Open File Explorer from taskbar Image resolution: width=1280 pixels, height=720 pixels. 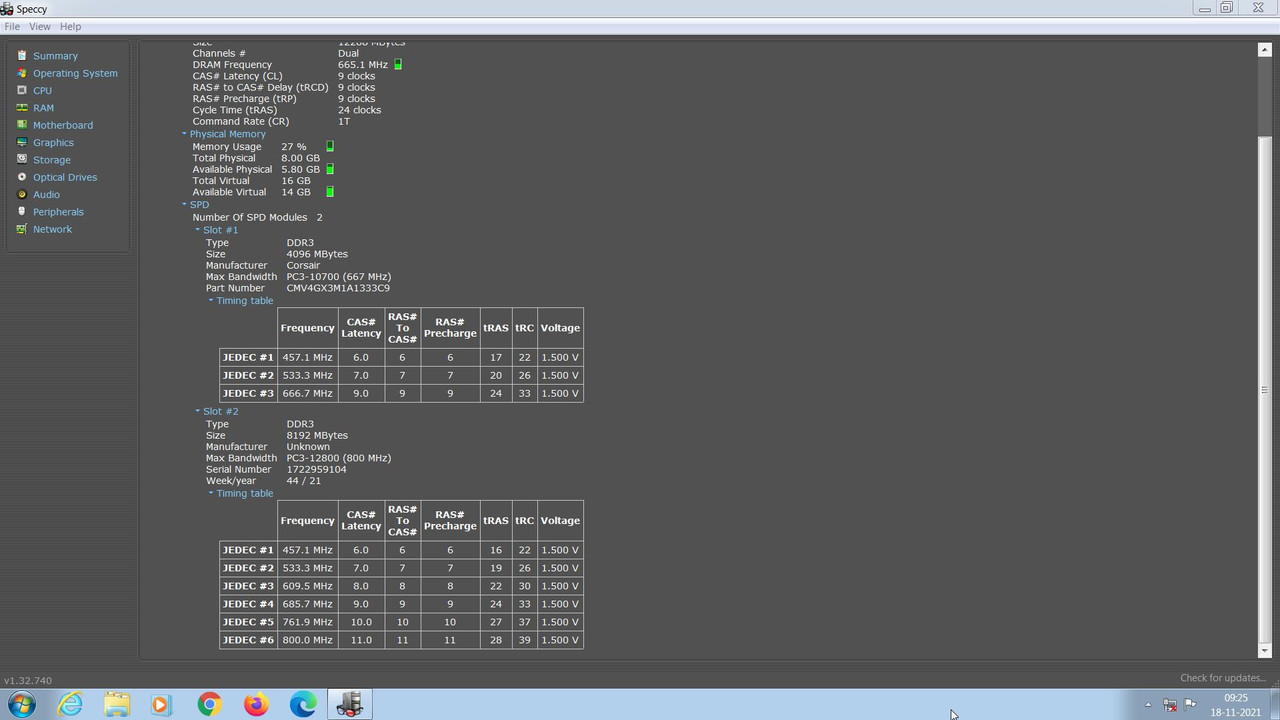point(117,704)
